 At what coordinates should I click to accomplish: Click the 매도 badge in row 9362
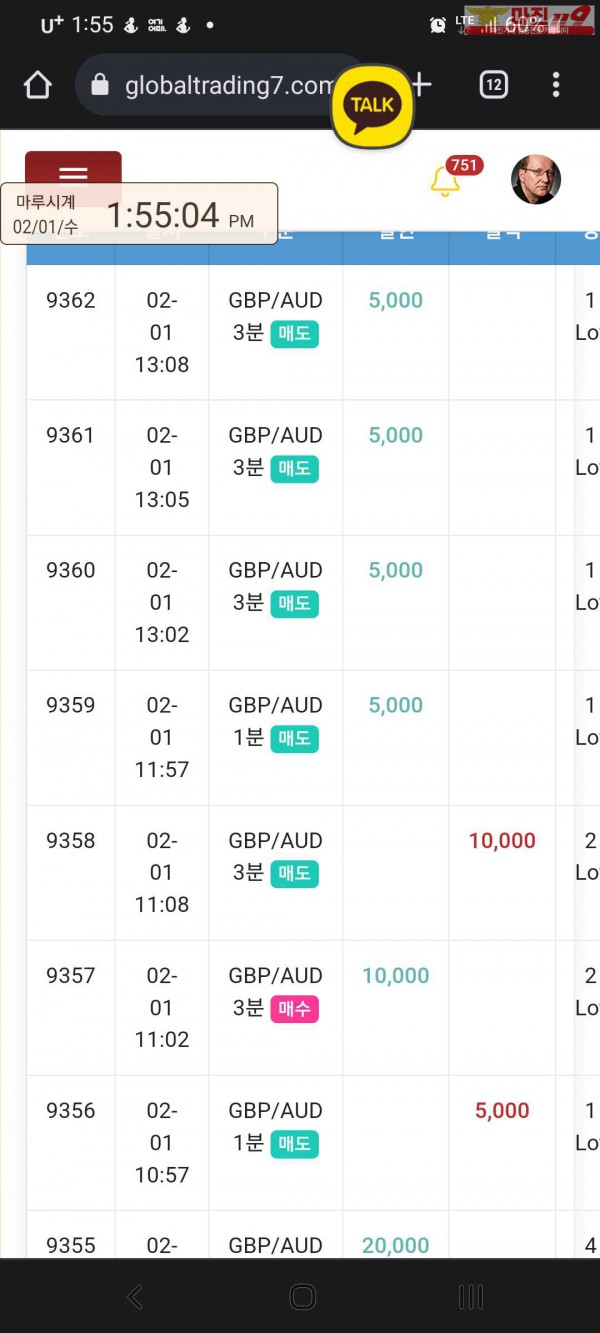pyautogui.click(x=294, y=333)
